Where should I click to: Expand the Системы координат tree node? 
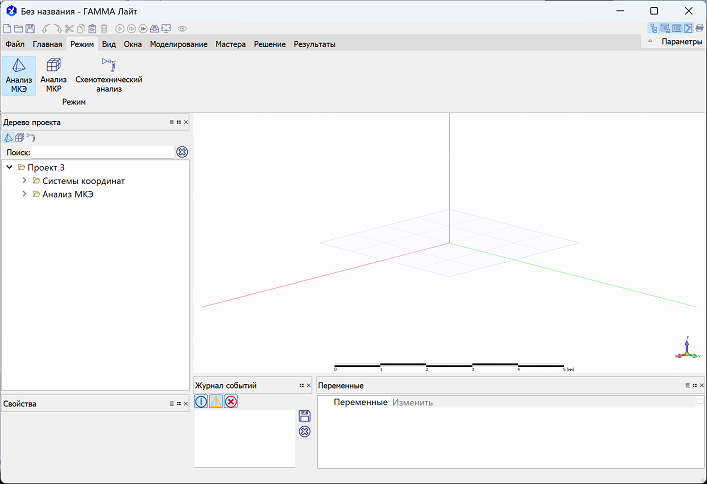(23, 181)
